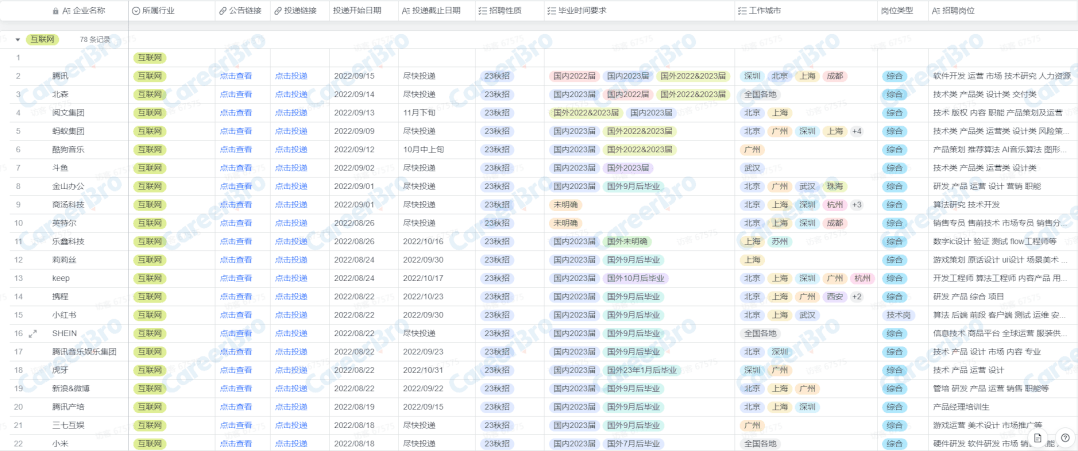Click the 算法研究 技术开发 position cell
Image resolution: width=1078 pixels, height=451 pixels.
[967, 205]
